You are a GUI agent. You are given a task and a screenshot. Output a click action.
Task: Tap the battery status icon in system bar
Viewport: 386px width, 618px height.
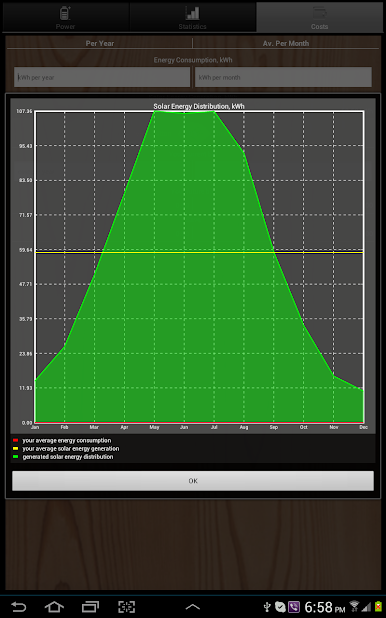tap(378, 606)
